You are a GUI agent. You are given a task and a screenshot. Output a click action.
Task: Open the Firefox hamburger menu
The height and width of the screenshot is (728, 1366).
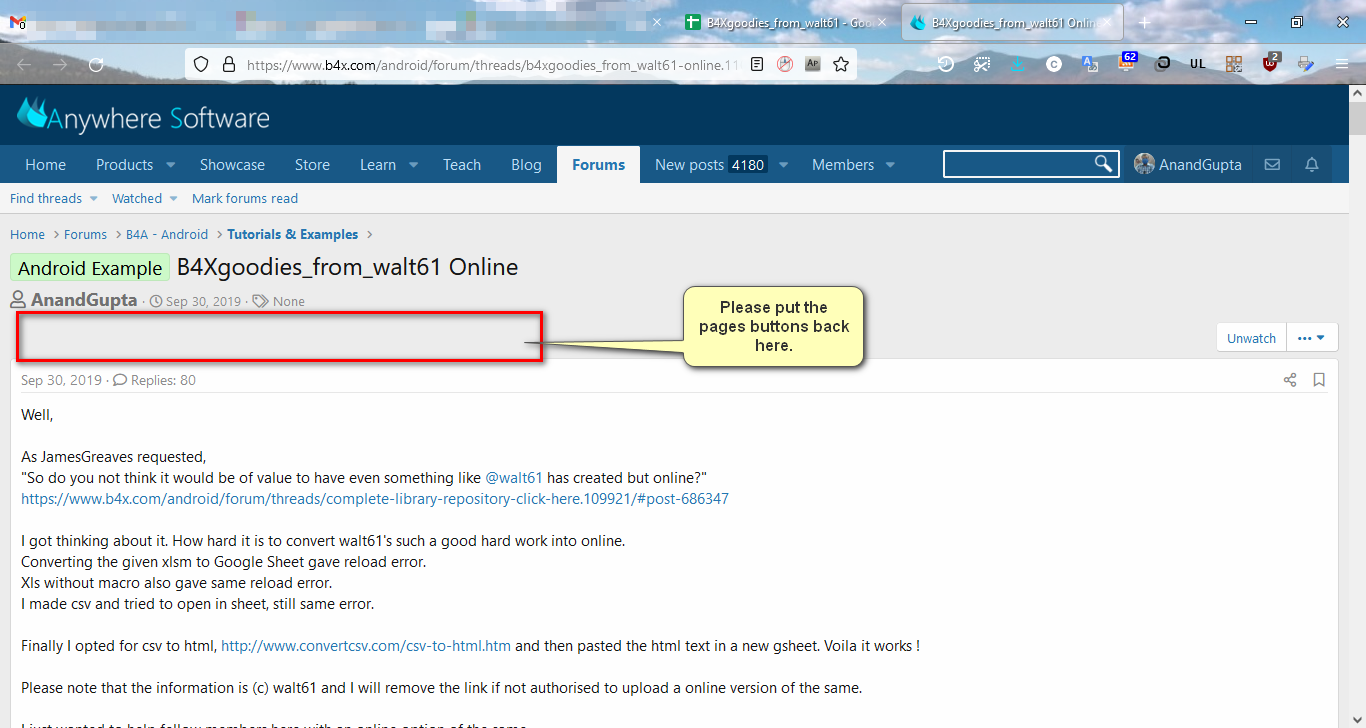[x=1342, y=64]
